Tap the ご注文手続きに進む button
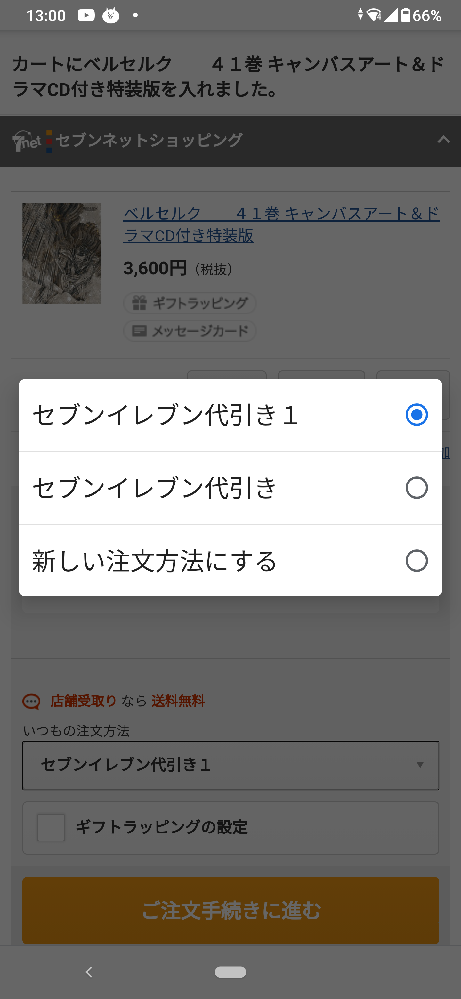The image size is (461, 999). click(x=230, y=910)
